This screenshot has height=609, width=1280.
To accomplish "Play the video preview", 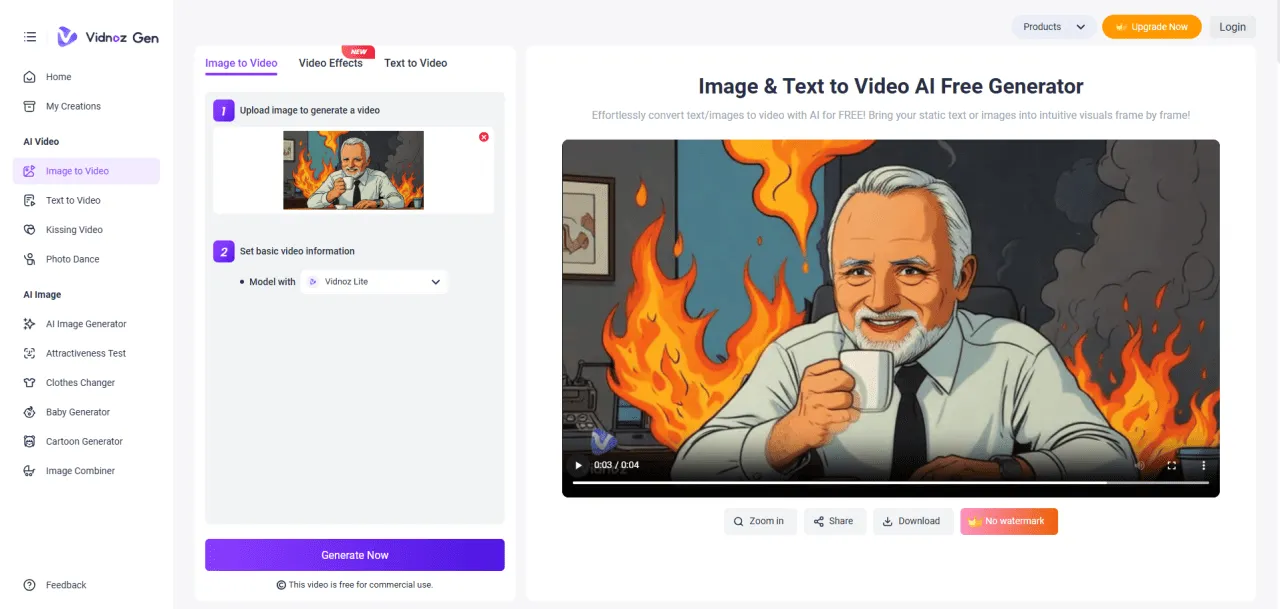I will click(577, 465).
